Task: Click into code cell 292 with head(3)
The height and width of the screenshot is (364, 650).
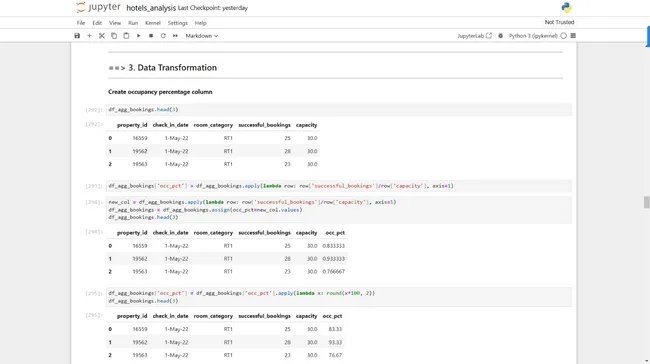Action: (x=339, y=109)
